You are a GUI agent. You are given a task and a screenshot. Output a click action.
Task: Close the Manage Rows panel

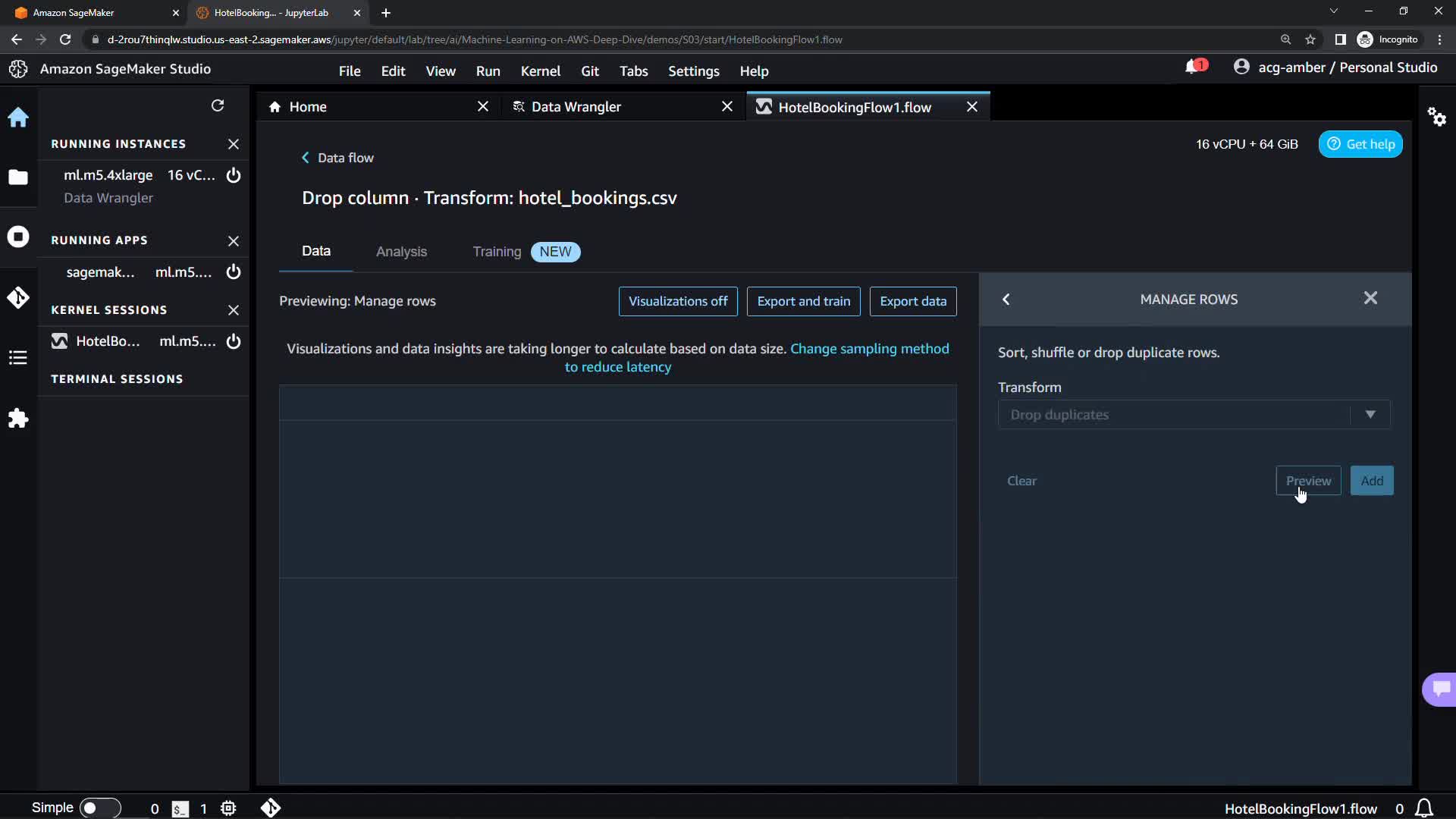1370,298
